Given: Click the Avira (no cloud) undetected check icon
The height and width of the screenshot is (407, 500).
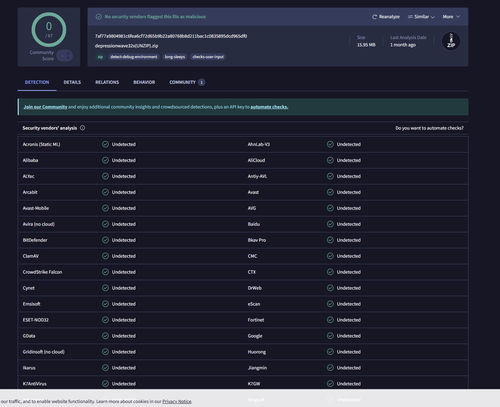Looking at the screenshot, I should 105,224.
